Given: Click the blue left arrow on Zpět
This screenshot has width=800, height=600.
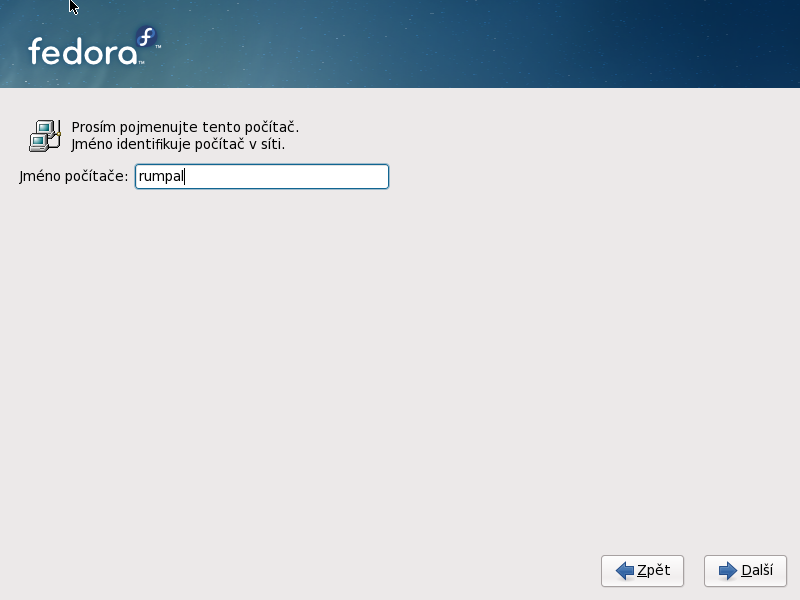Looking at the screenshot, I should pyautogui.click(x=625, y=571).
